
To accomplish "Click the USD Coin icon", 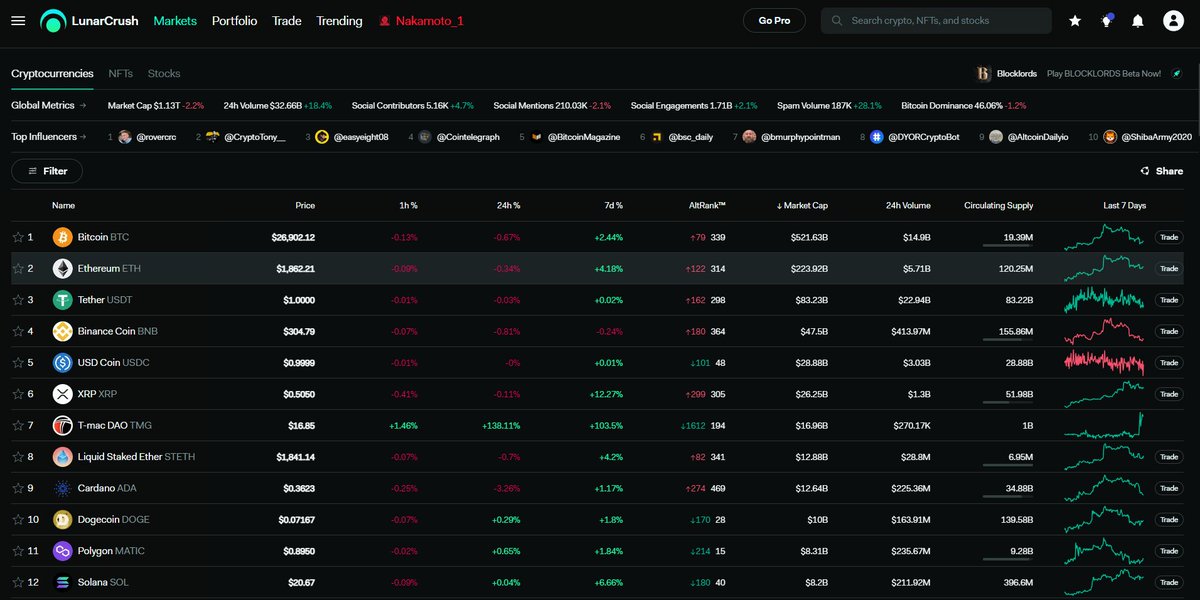I will 62,362.
